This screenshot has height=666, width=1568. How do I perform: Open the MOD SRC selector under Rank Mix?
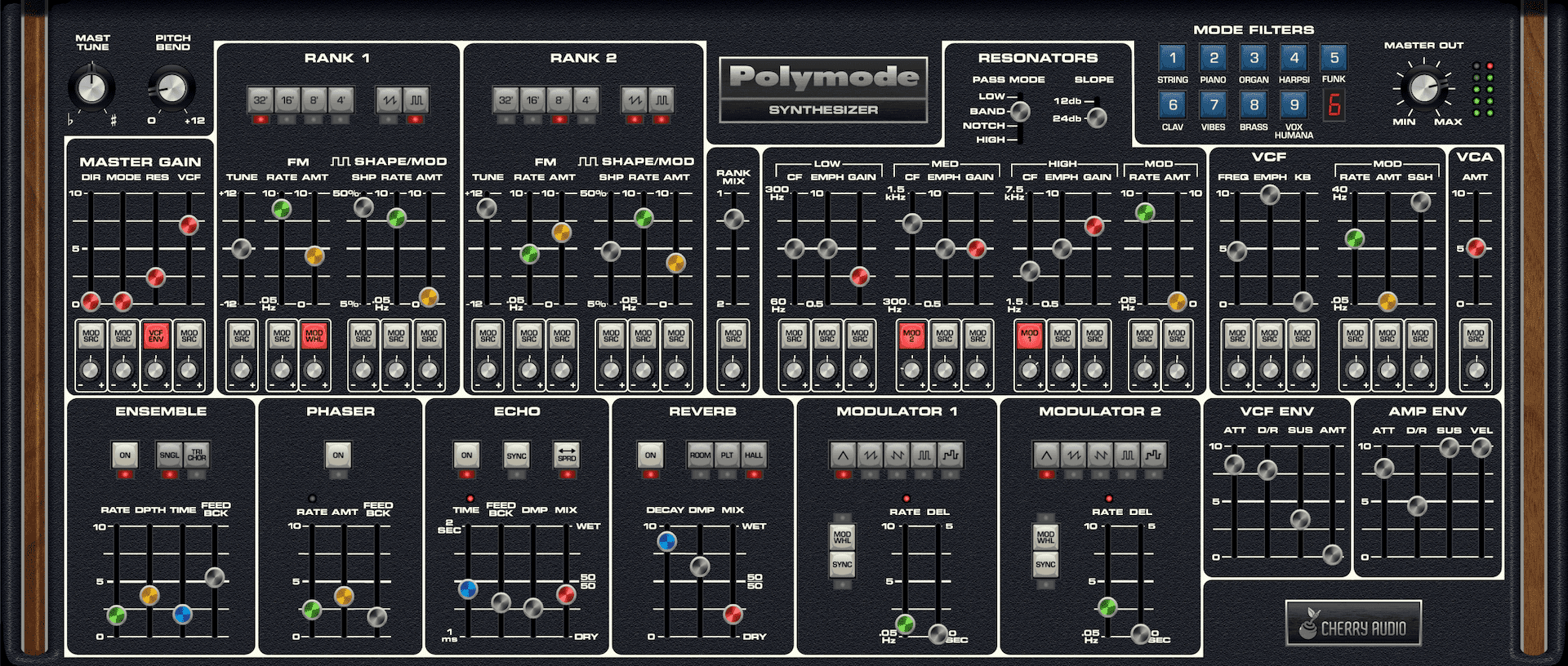733,335
